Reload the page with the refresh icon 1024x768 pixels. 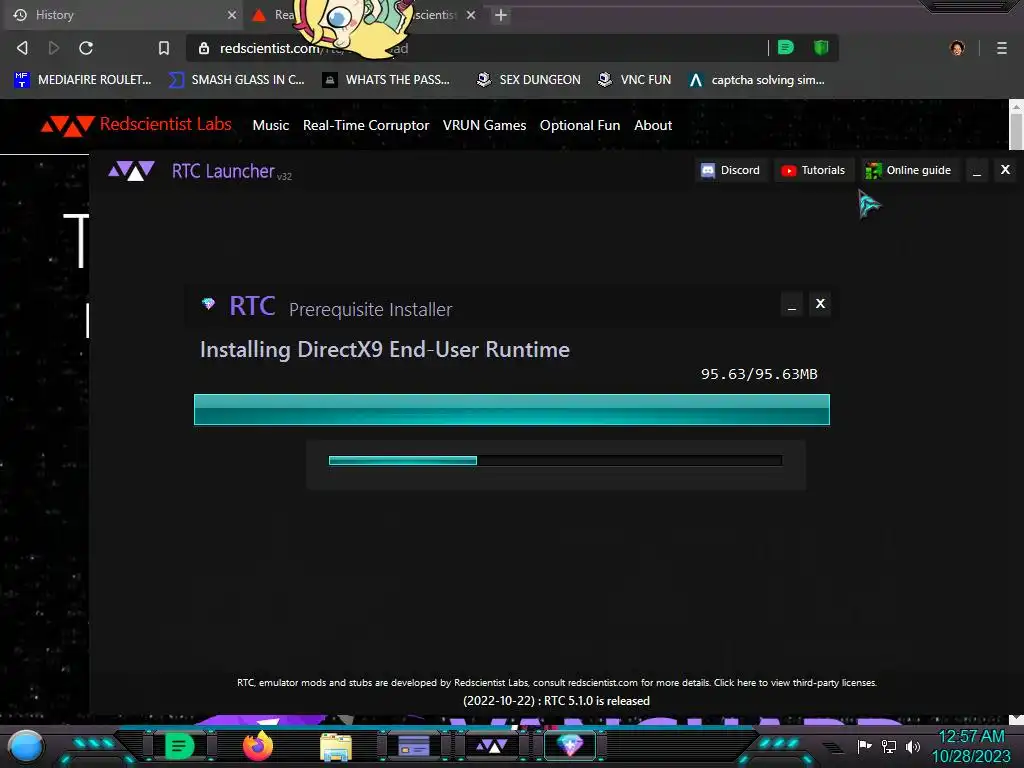coord(86,48)
